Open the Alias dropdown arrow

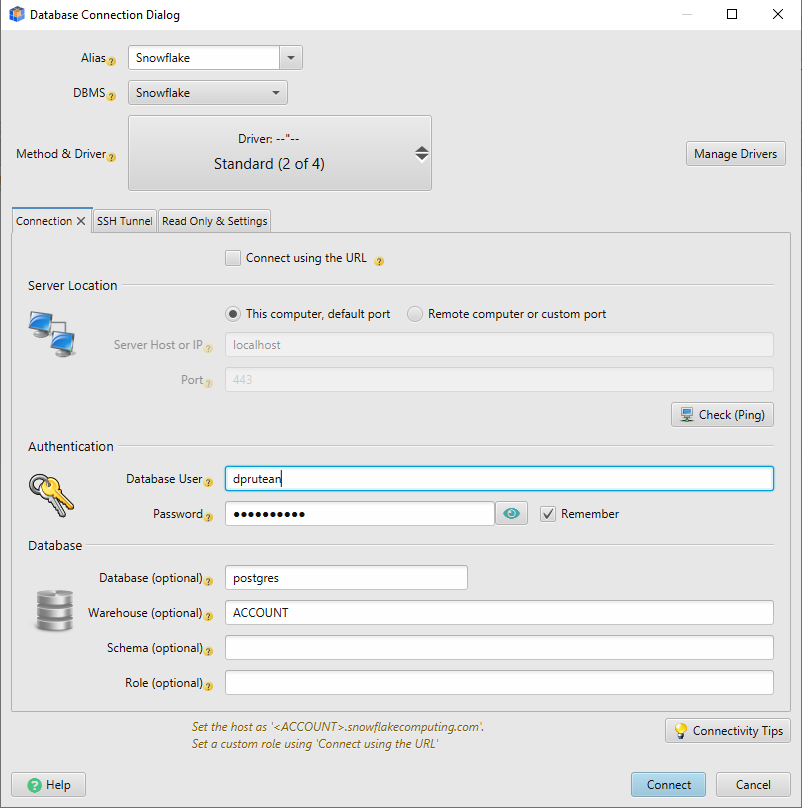291,58
